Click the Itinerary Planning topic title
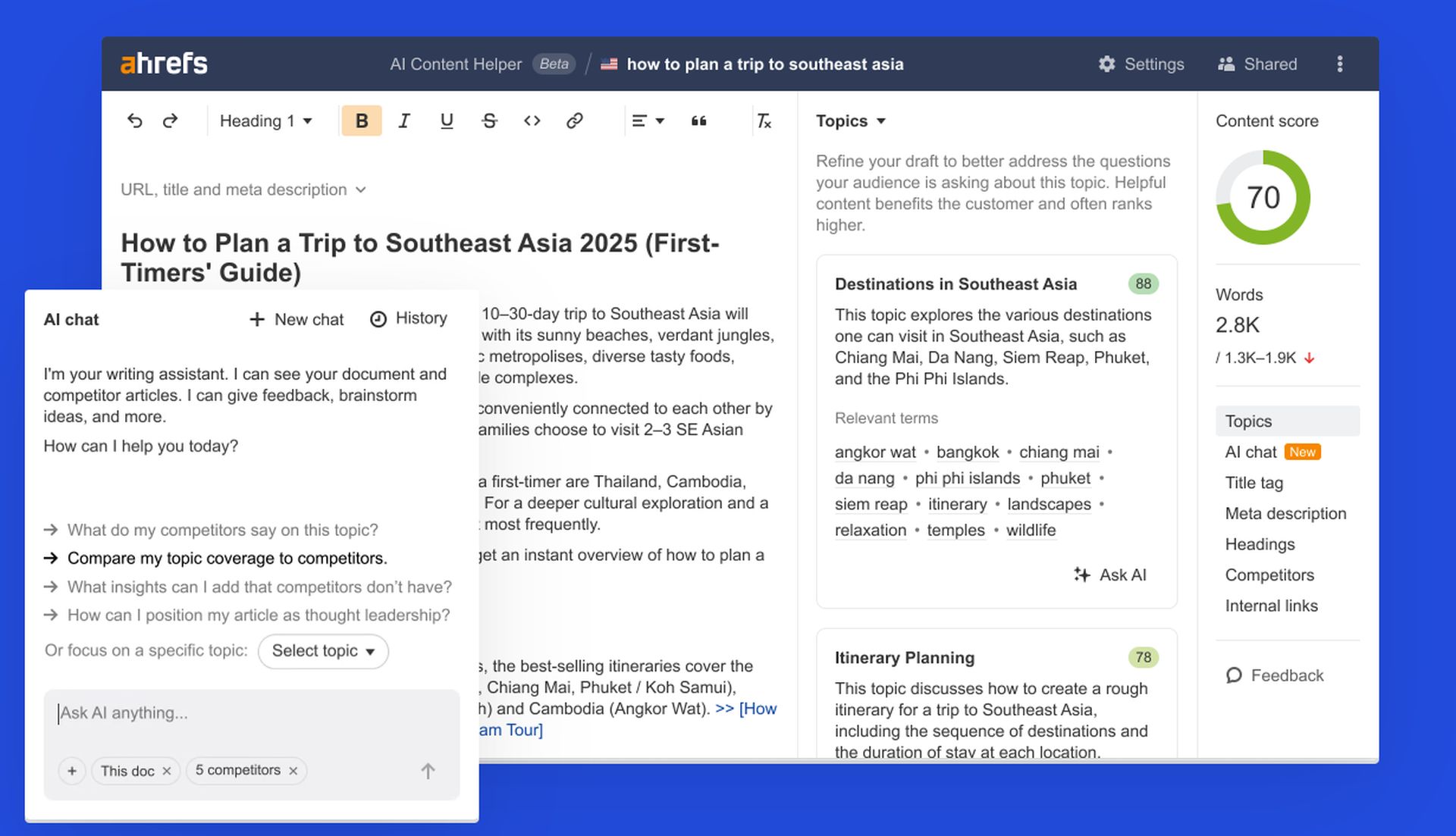This screenshot has height=836, width=1456. coord(905,658)
